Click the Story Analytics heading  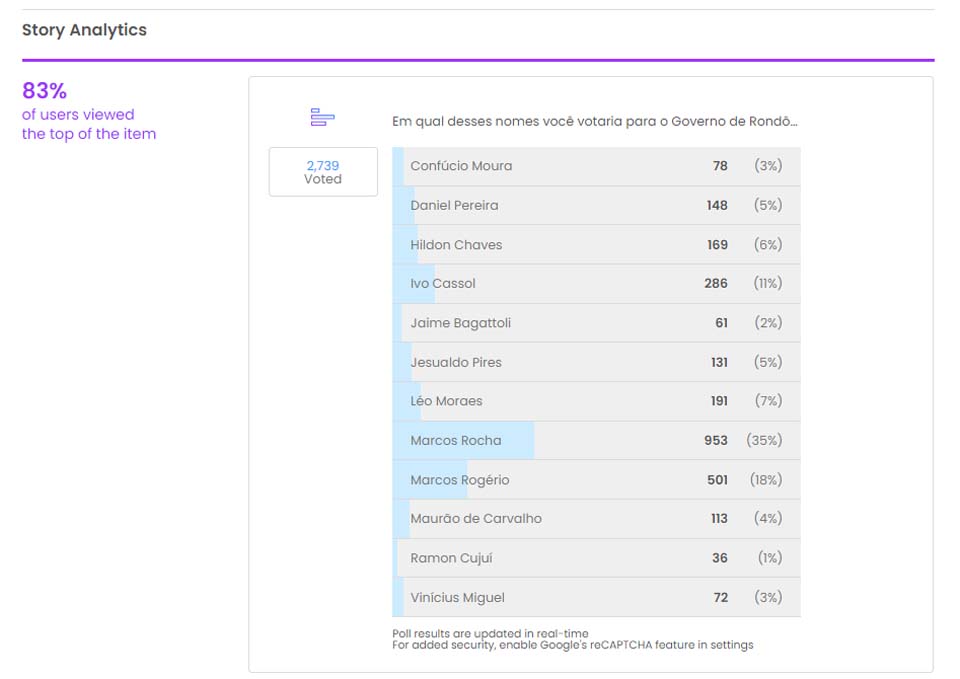(84, 30)
